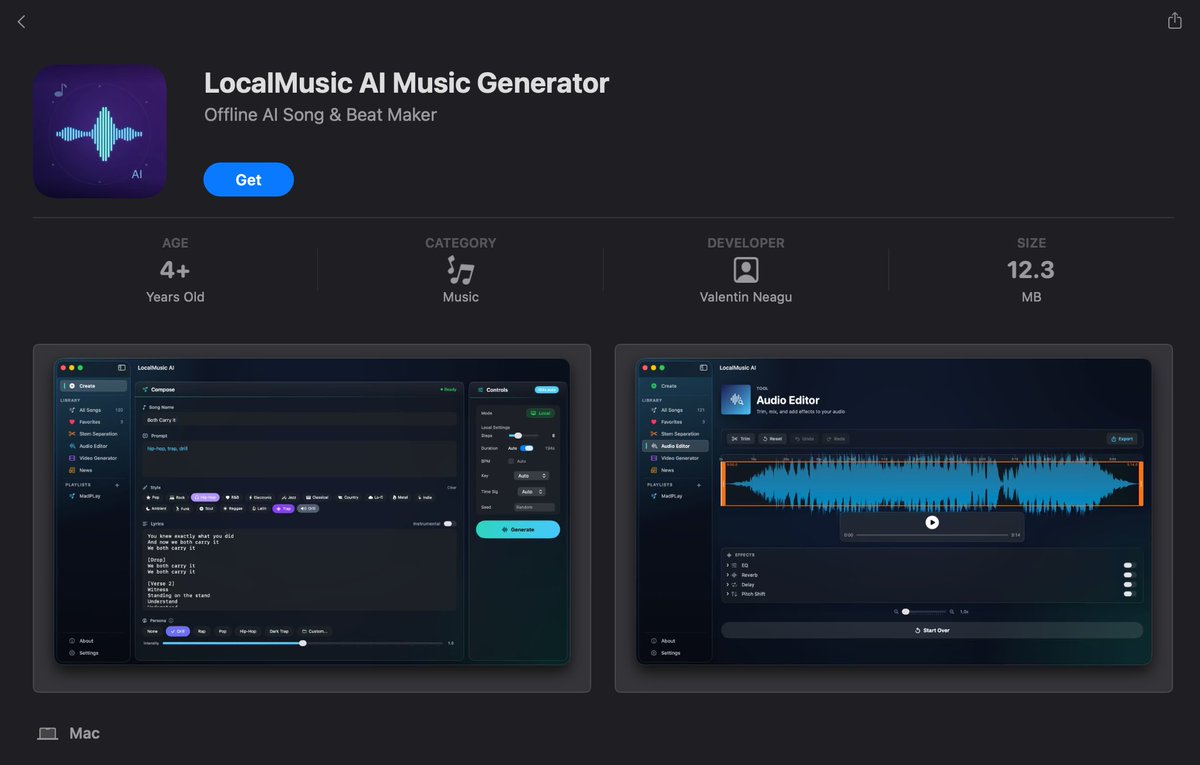This screenshot has height=765, width=1200.
Task: Click Undo in the Audio Editor toolbar
Action: click(x=804, y=439)
